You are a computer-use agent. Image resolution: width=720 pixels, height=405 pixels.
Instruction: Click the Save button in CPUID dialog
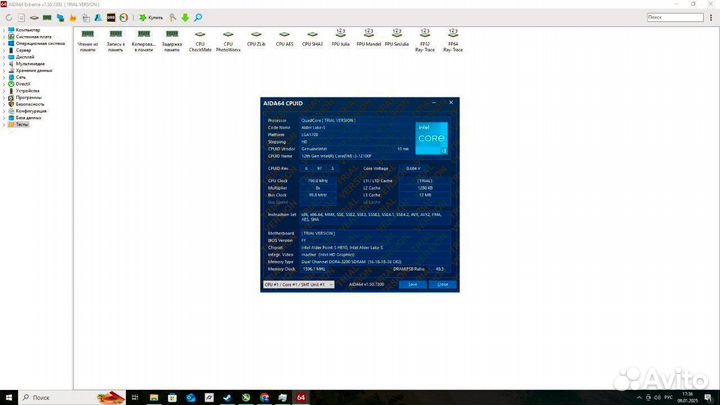coord(412,285)
